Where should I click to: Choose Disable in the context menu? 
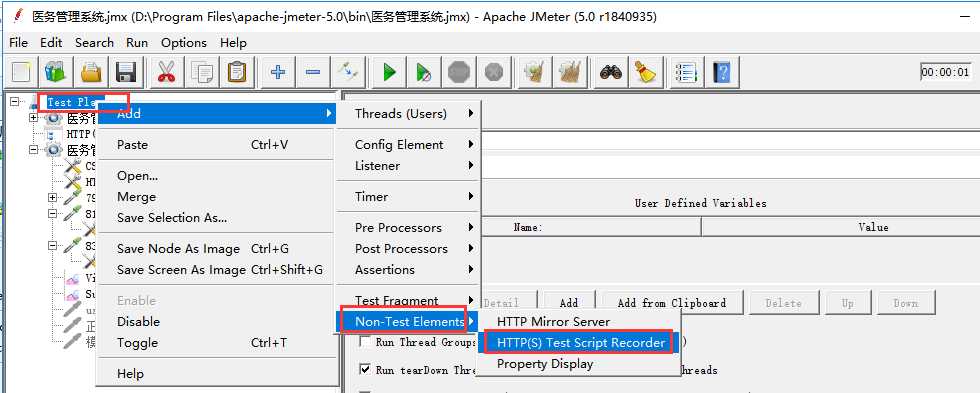[x=218, y=321]
